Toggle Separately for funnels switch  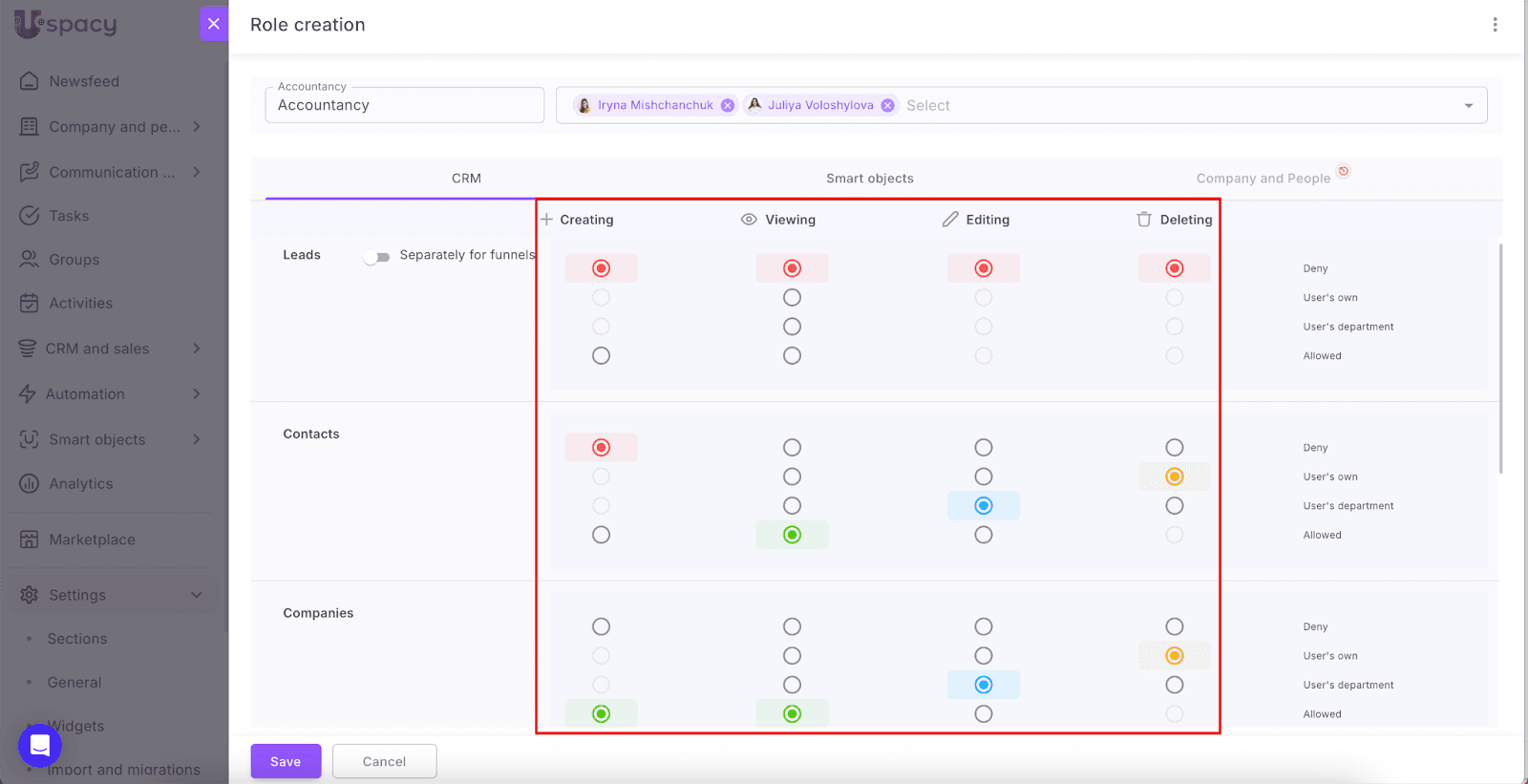pyautogui.click(x=377, y=257)
